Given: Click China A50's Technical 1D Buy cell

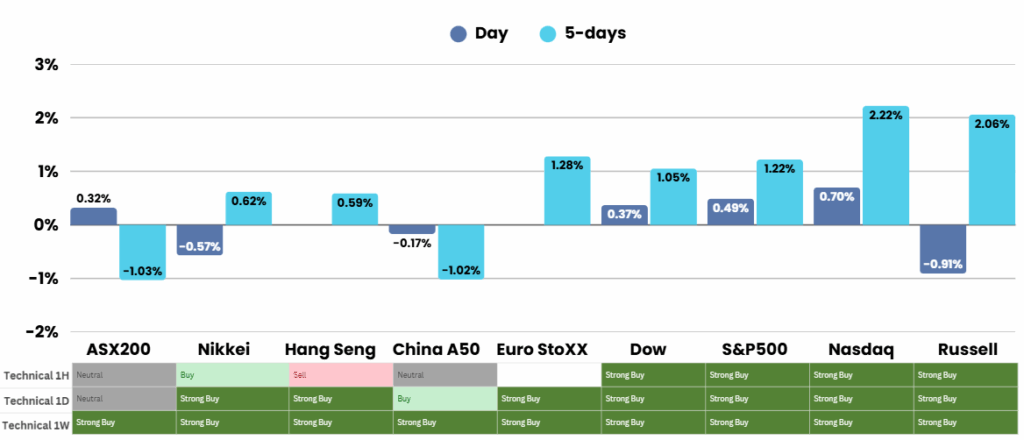Looking at the screenshot, I should point(444,399).
